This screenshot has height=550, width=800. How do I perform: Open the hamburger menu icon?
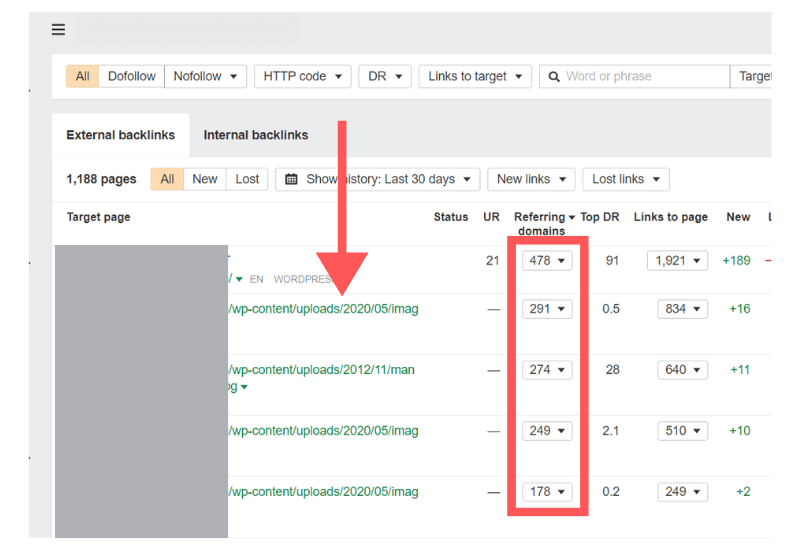pyautogui.click(x=58, y=30)
